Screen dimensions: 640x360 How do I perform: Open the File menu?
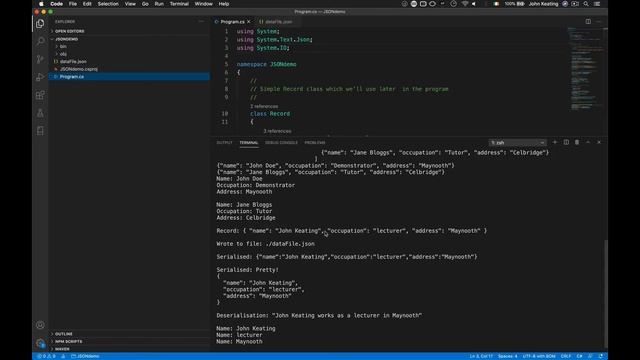click(73, 4)
